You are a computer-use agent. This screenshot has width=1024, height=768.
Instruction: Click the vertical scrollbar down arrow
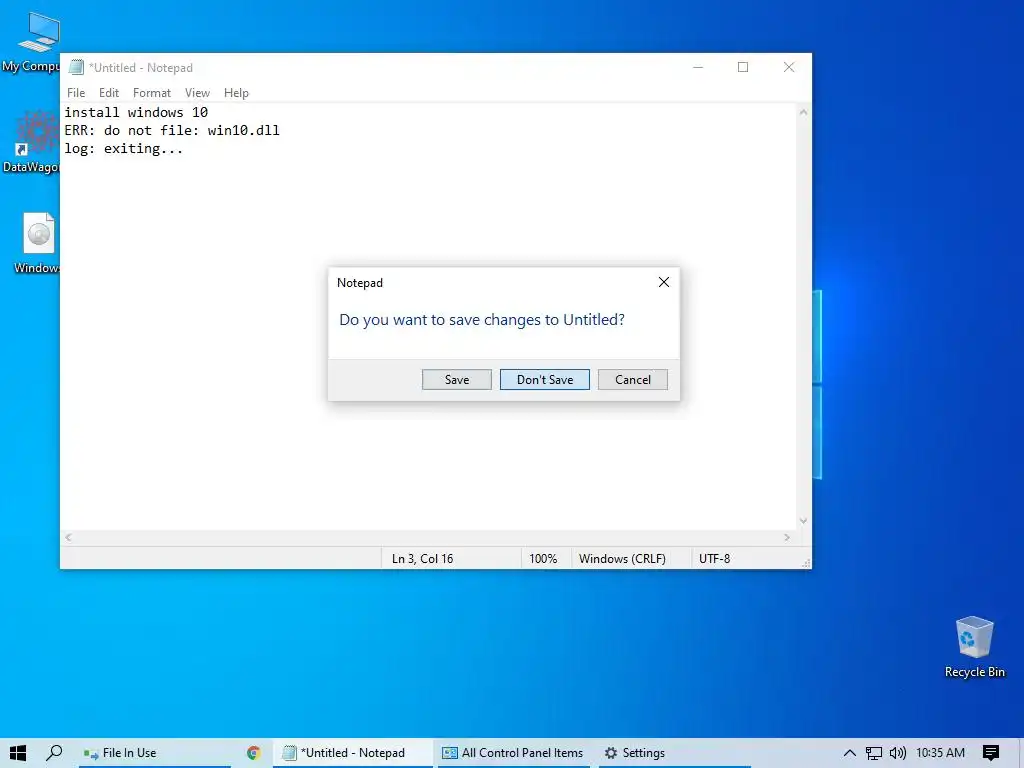(803, 520)
